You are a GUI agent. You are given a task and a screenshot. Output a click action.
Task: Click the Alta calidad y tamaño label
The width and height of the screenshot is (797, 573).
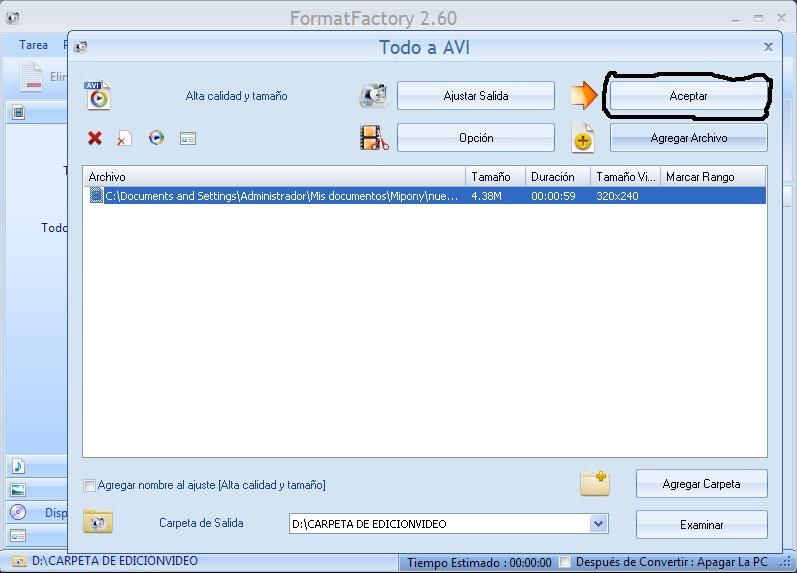click(236, 96)
